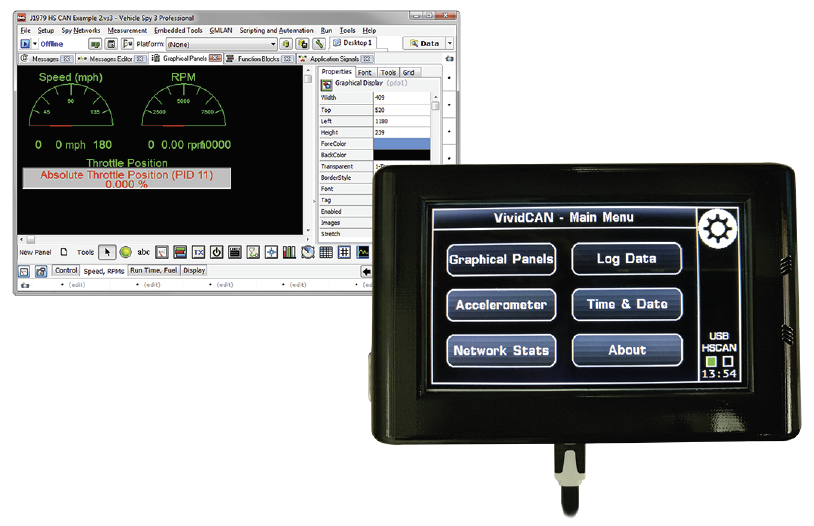Toggle the green USB status indicator box
Image resolution: width=814 pixels, height=526 pixels.
(x=710, y=361)
